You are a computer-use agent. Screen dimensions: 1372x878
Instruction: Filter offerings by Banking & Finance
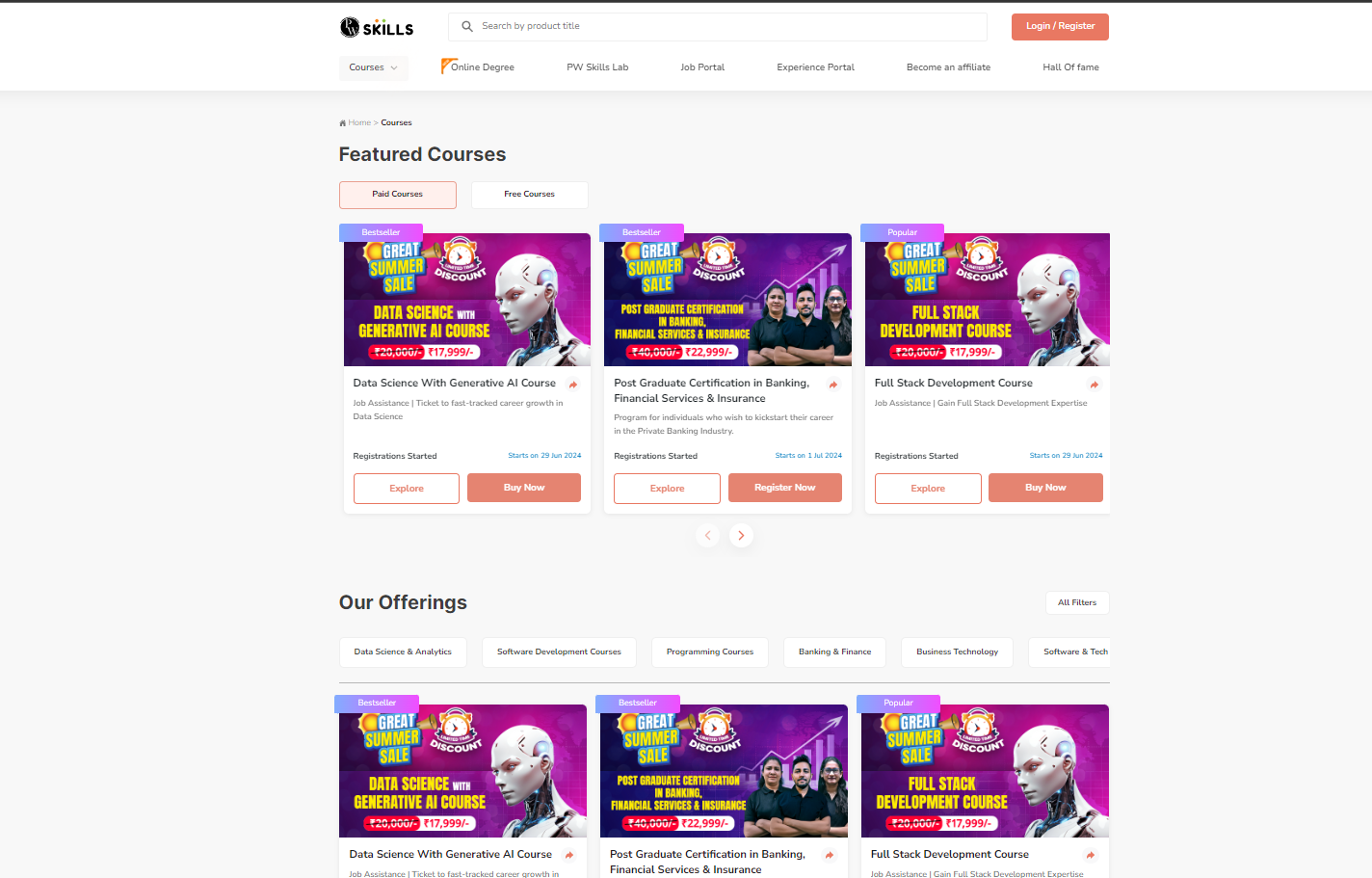(834, 652)
